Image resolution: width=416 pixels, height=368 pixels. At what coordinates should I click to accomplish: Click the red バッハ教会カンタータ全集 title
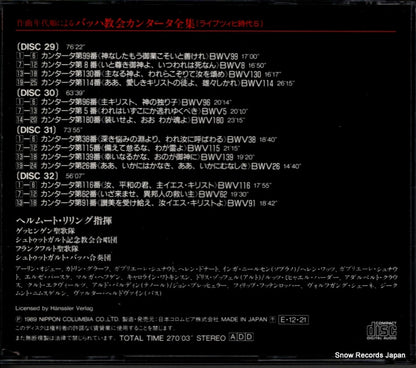click(135, 24)
